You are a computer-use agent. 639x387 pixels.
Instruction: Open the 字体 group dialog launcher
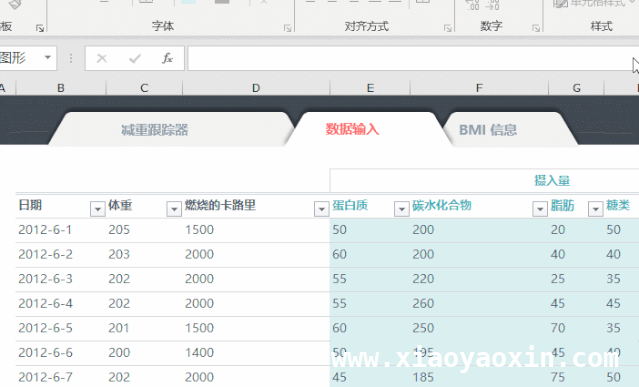(x=288, y=28)
